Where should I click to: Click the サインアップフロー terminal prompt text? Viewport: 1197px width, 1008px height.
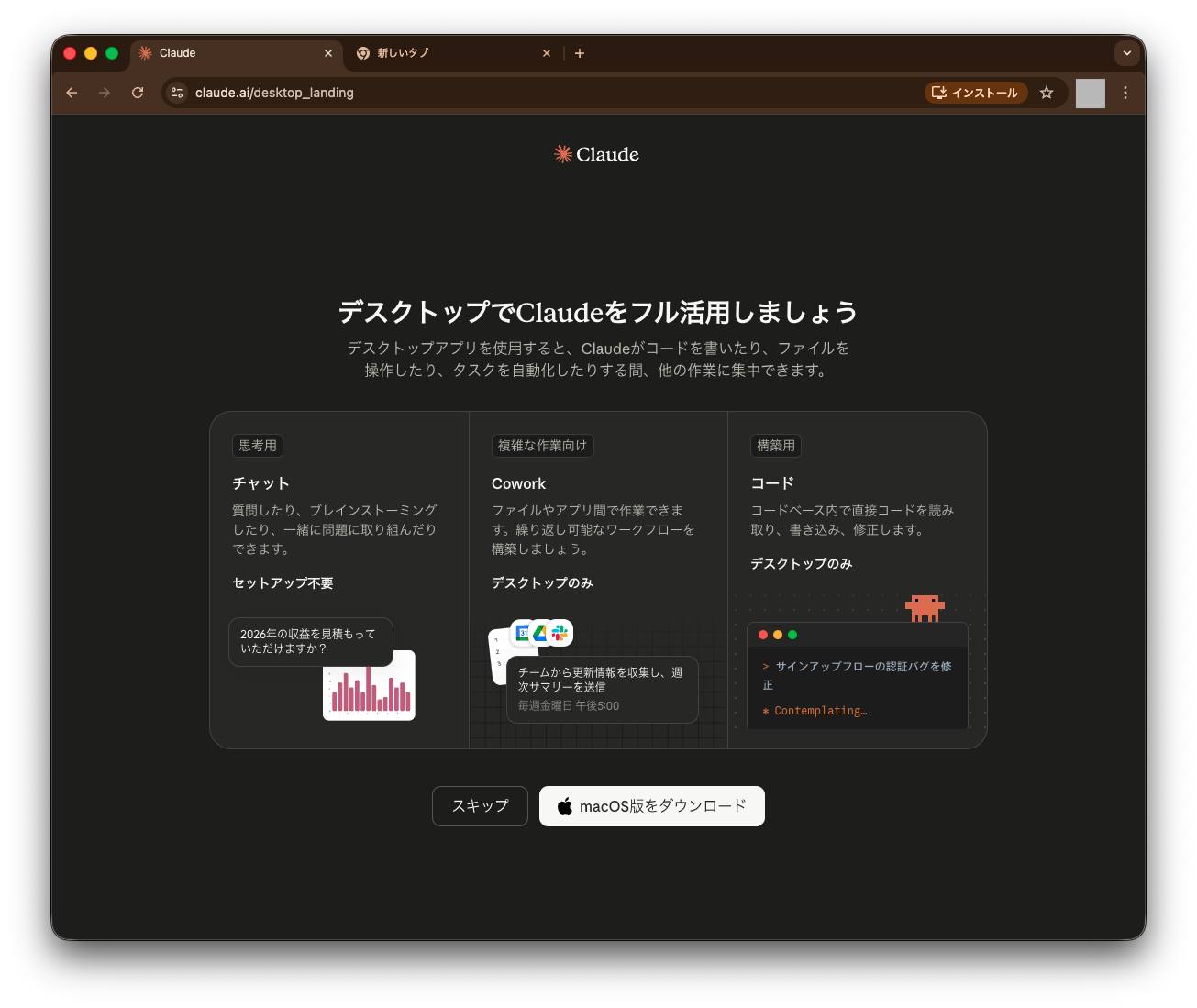click(857, 675)
